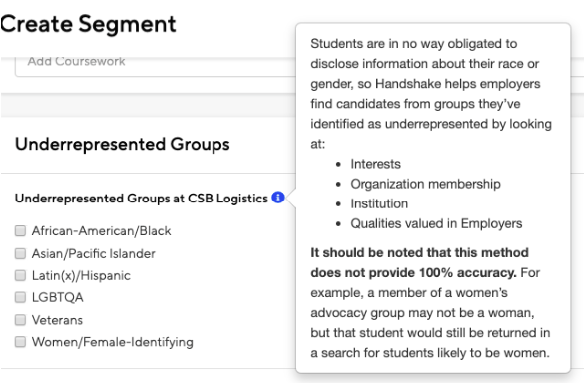Check the Women/Female-Identifying checkbox
The image size is (584, 383).
click(20, 342)
